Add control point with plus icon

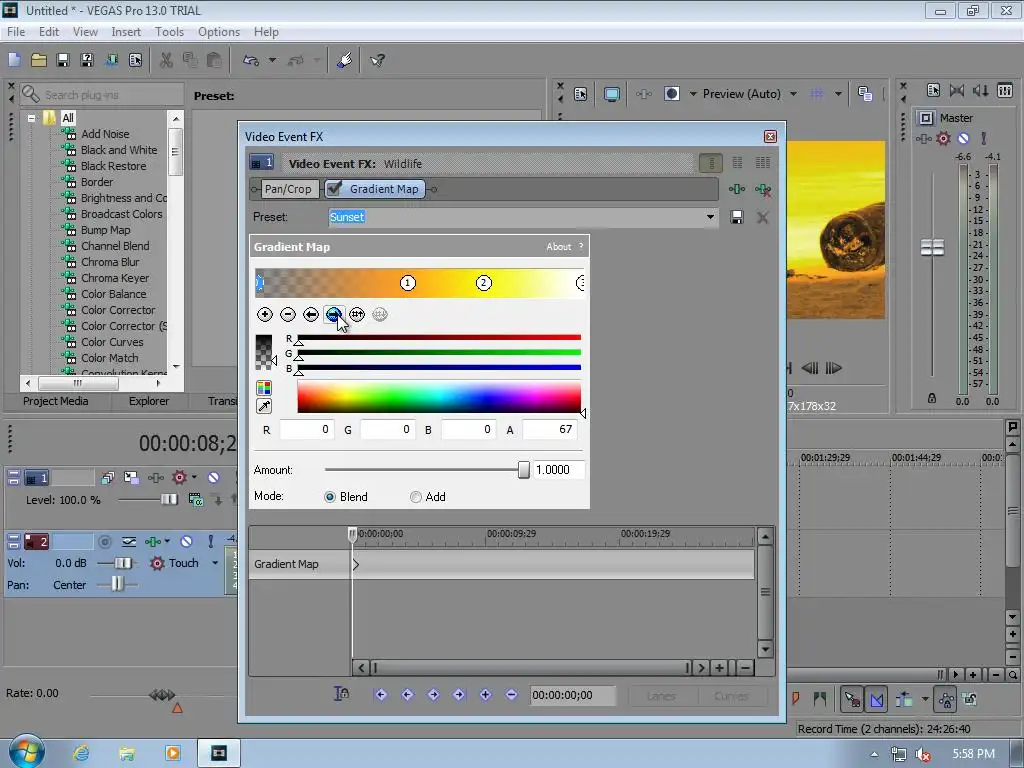(264, 315)
